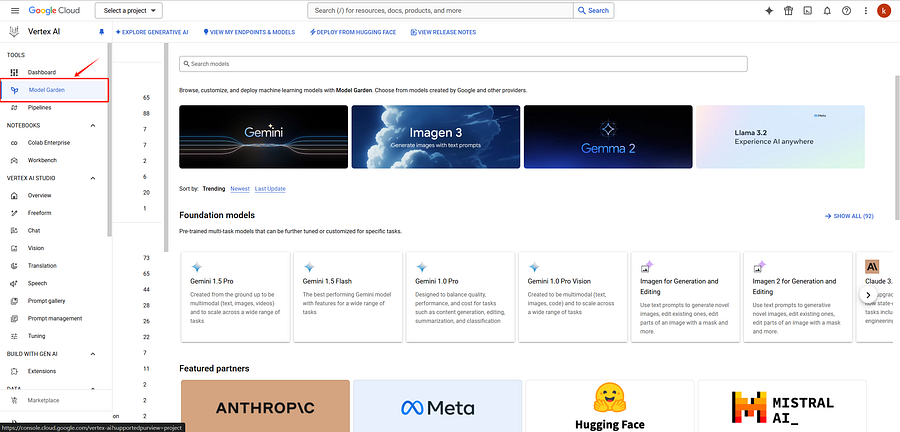Screen dimensions: 900x432
Task: Open Pipelines in the sidebar
Action: click(x=40, y=107)
